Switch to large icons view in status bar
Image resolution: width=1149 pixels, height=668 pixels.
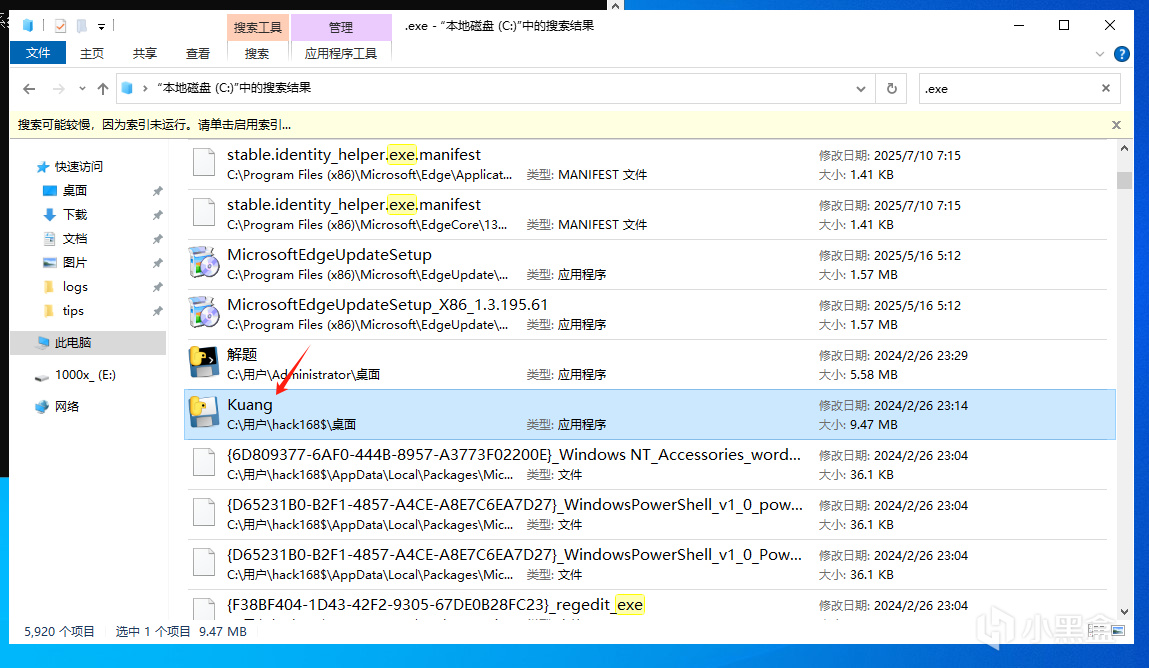1118,631
